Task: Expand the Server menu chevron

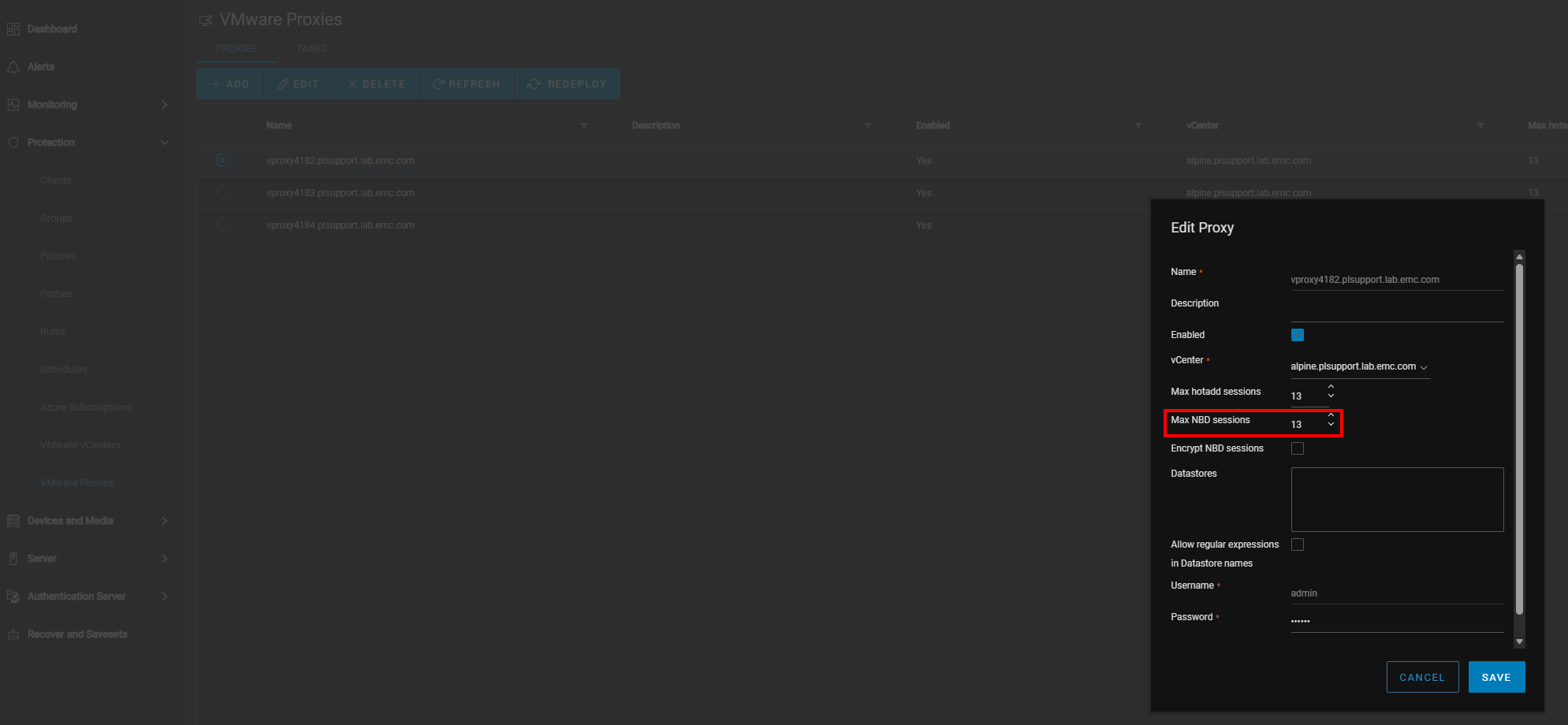Action: (165, 559)
